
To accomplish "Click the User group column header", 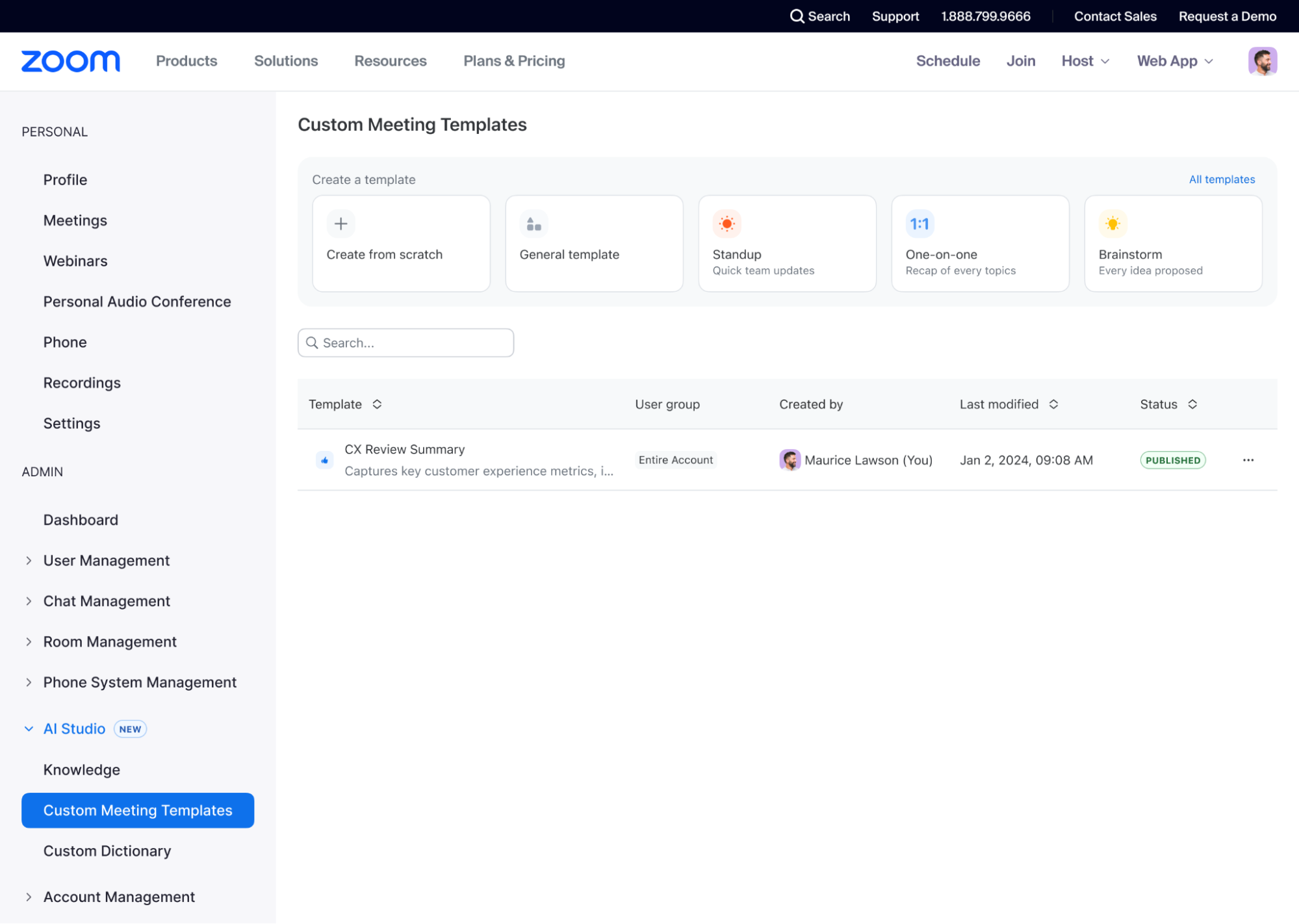I will tap(667, 404).
